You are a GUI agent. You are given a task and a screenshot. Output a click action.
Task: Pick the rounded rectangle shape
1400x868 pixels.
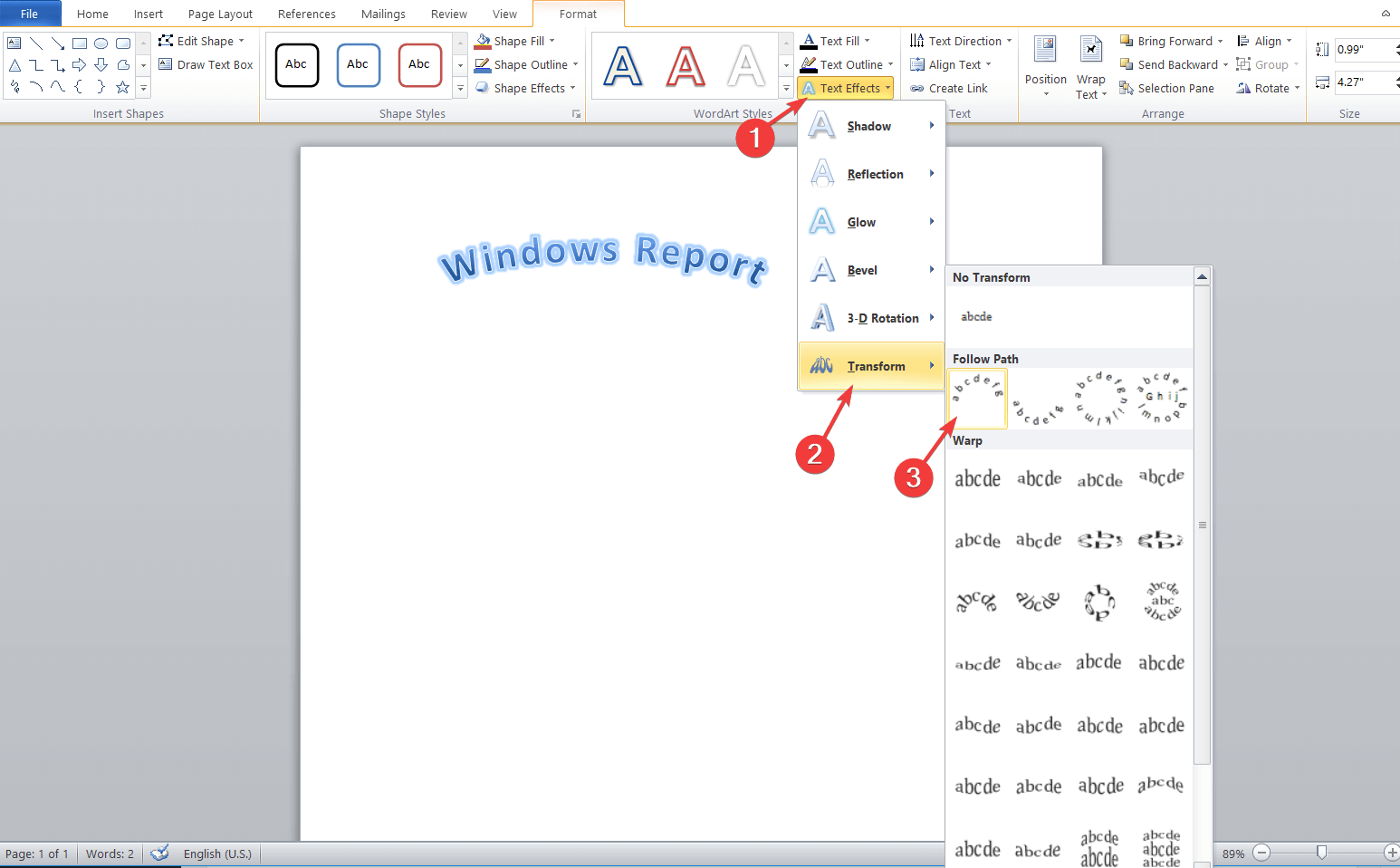[x=123, y=43]
